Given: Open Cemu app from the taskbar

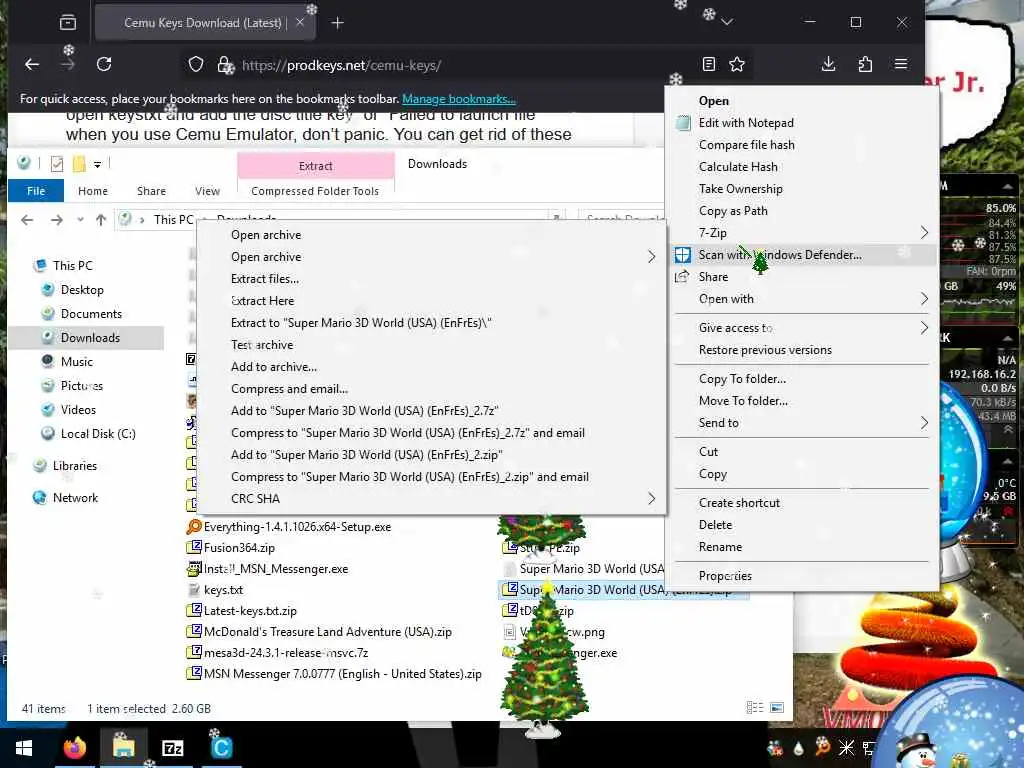Looking at the screenshot, I should tap(221, 748).
